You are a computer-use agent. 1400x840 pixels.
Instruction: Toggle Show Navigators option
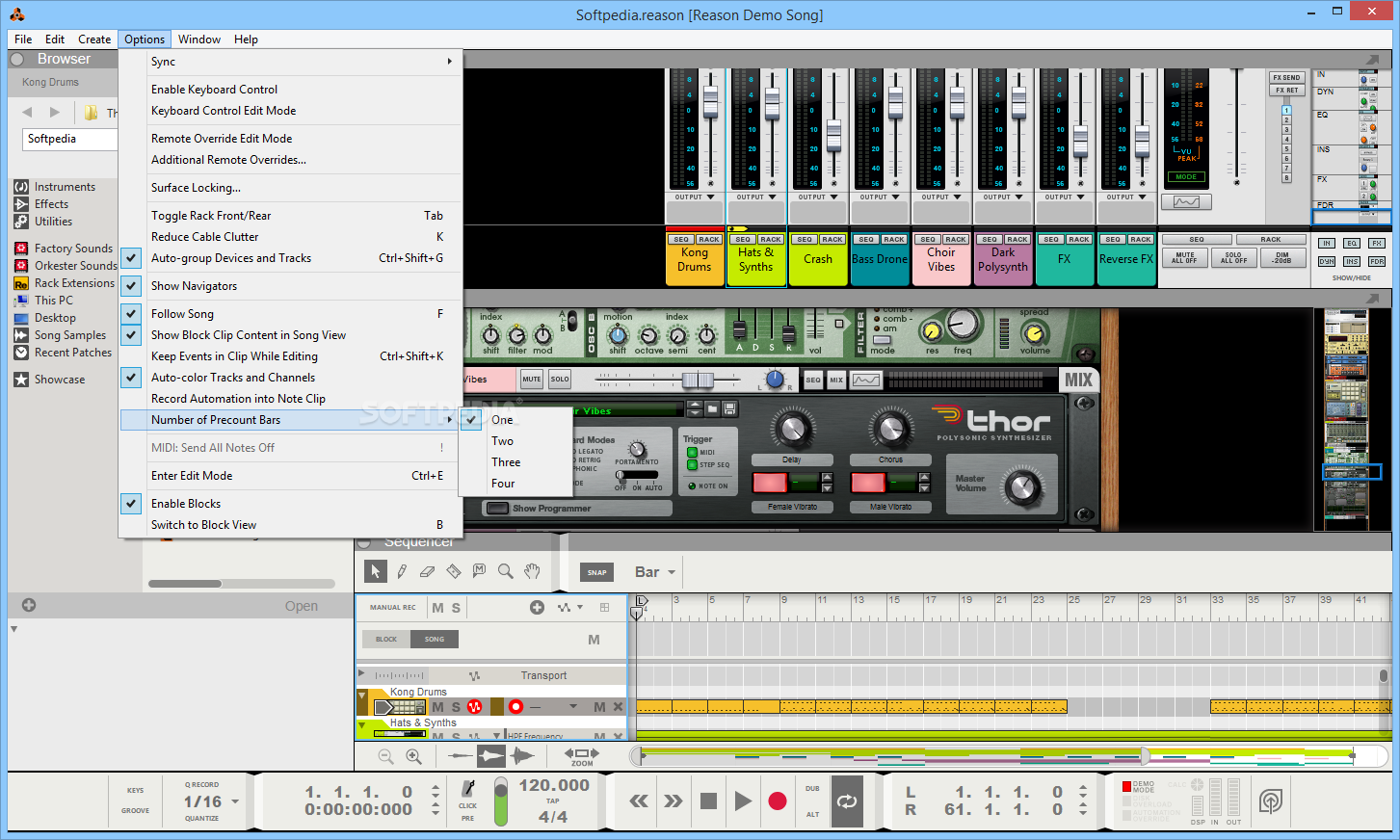(x=292, y=286)
